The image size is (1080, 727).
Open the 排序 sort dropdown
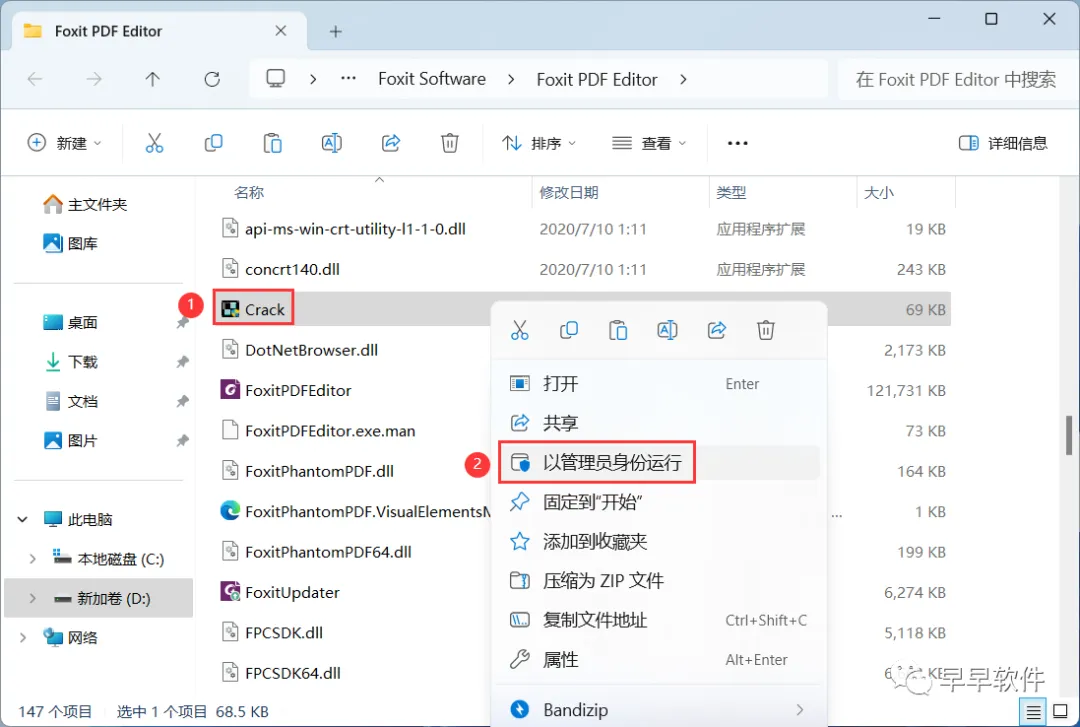[x=539, y=143]
